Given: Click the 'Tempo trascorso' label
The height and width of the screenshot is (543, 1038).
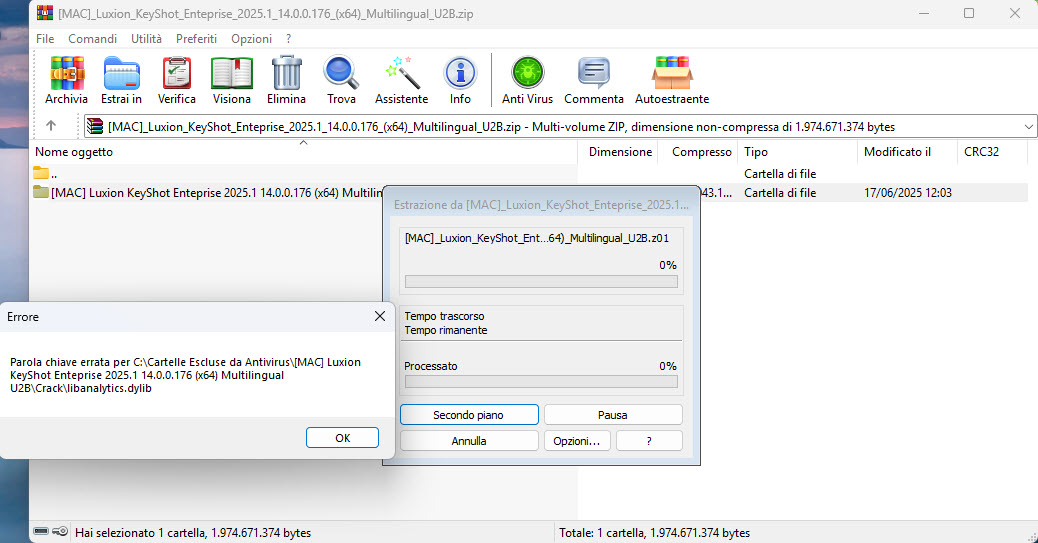Looking at the screenshot, I should coord(444,316).
